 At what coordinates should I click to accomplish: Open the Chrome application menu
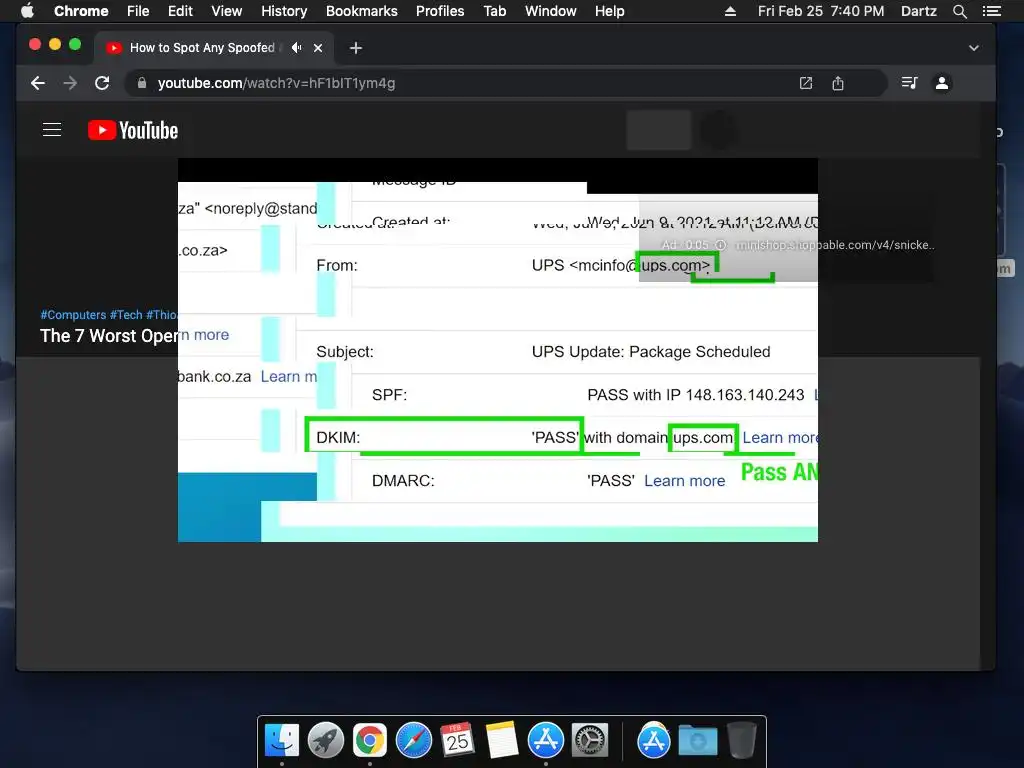(81, 11)
